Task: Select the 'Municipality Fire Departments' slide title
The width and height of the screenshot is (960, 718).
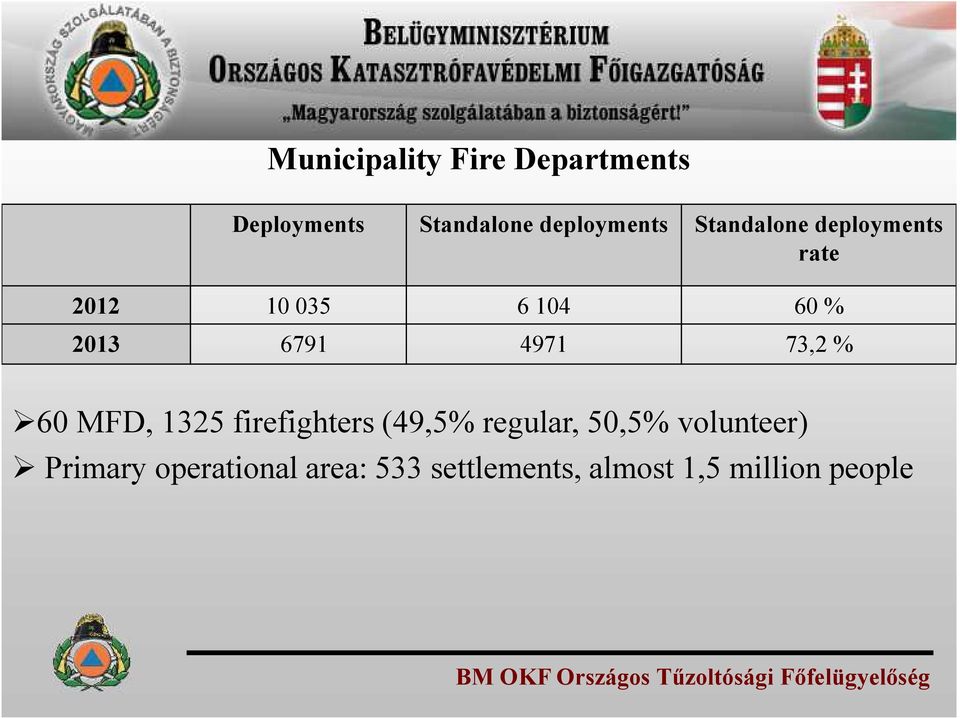Action: click(x=479, y=160)
